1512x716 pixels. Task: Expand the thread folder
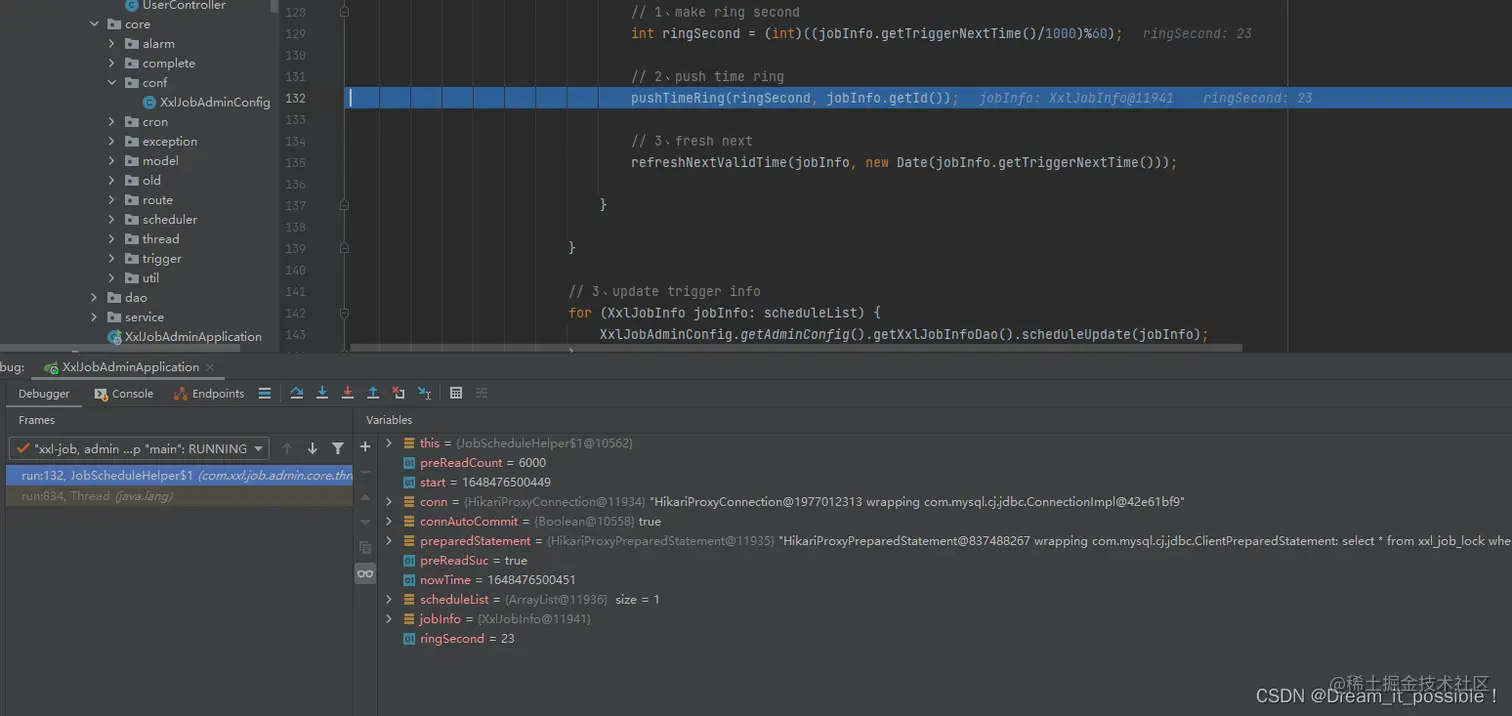[x=112, y=239]
